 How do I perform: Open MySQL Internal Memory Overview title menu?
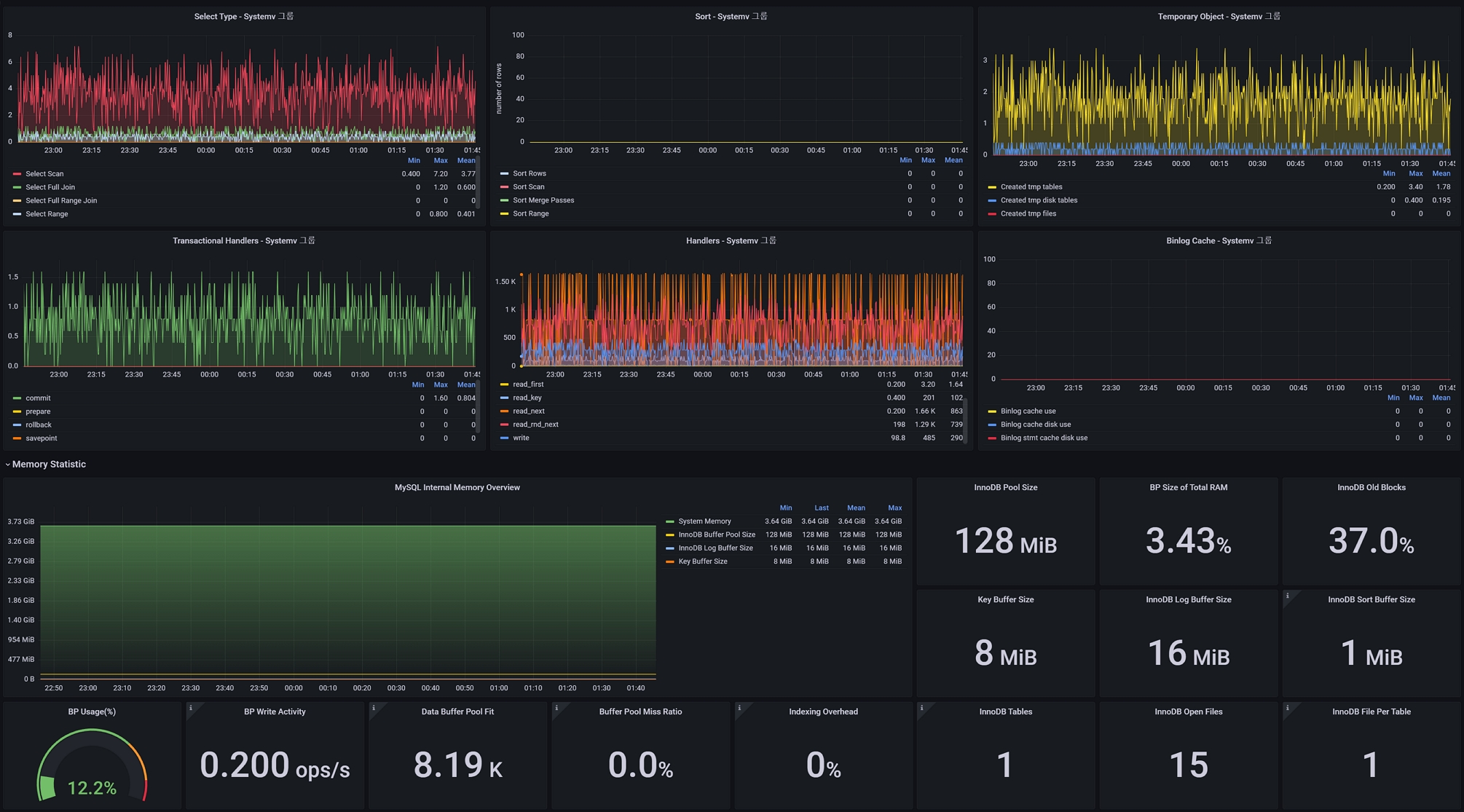click(x=457, y=488)
